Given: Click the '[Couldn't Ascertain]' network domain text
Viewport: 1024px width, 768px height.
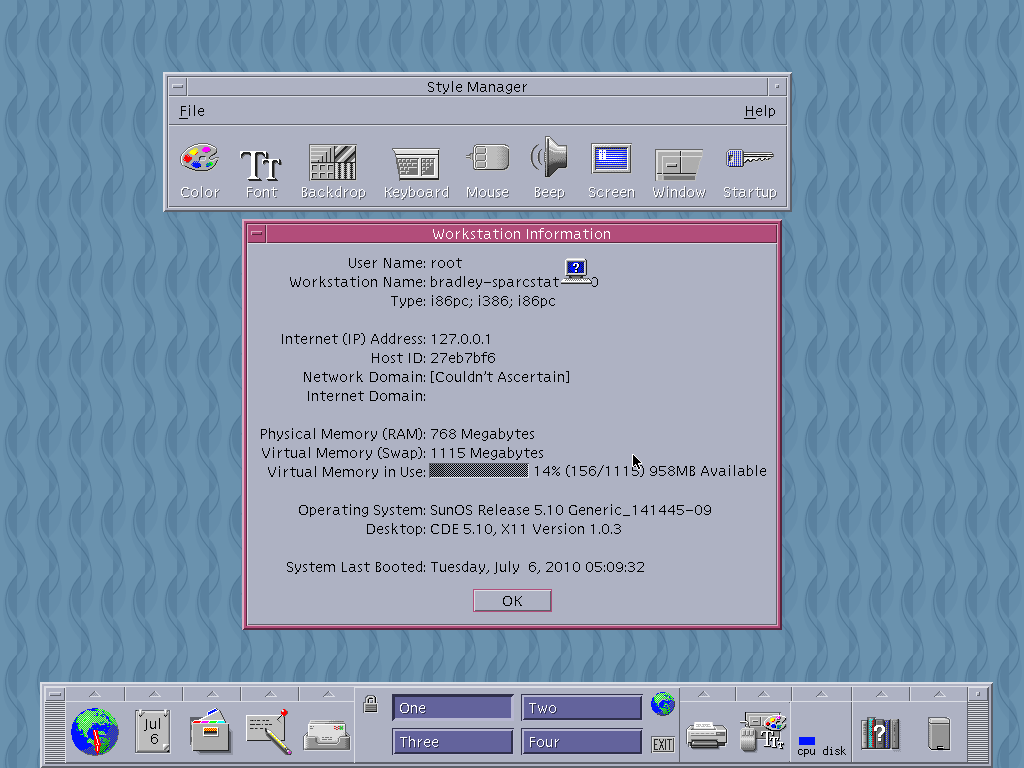Looking at the screenshot, I should point(500,377).
